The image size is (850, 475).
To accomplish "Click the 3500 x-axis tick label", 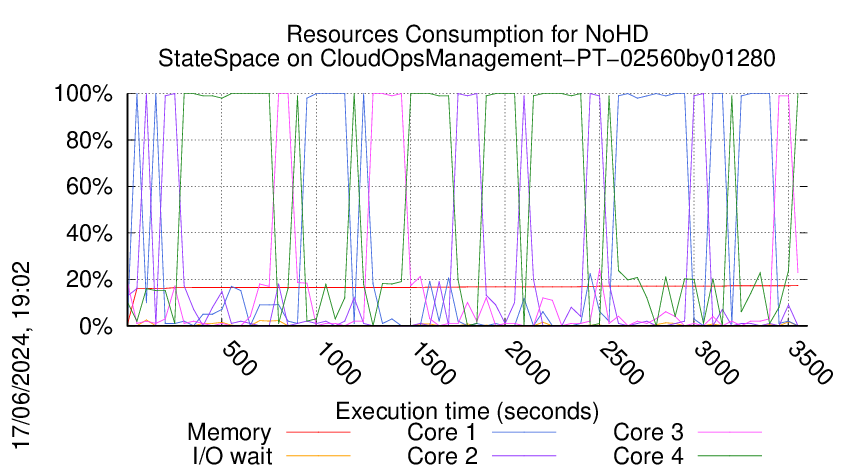I will (810, 363).
